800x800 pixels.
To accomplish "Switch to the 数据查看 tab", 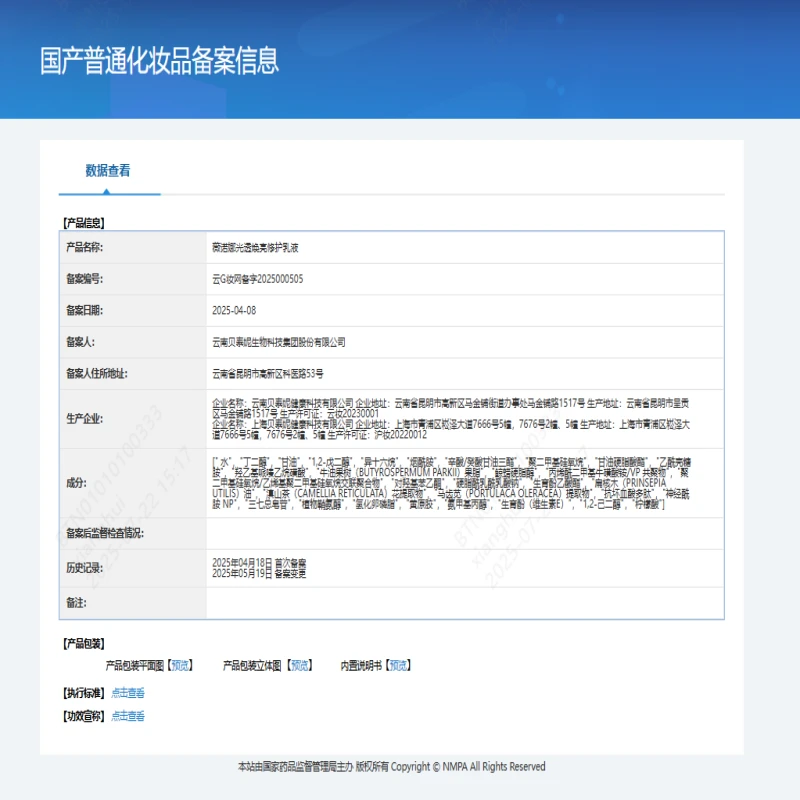I will tap(108, 170).
